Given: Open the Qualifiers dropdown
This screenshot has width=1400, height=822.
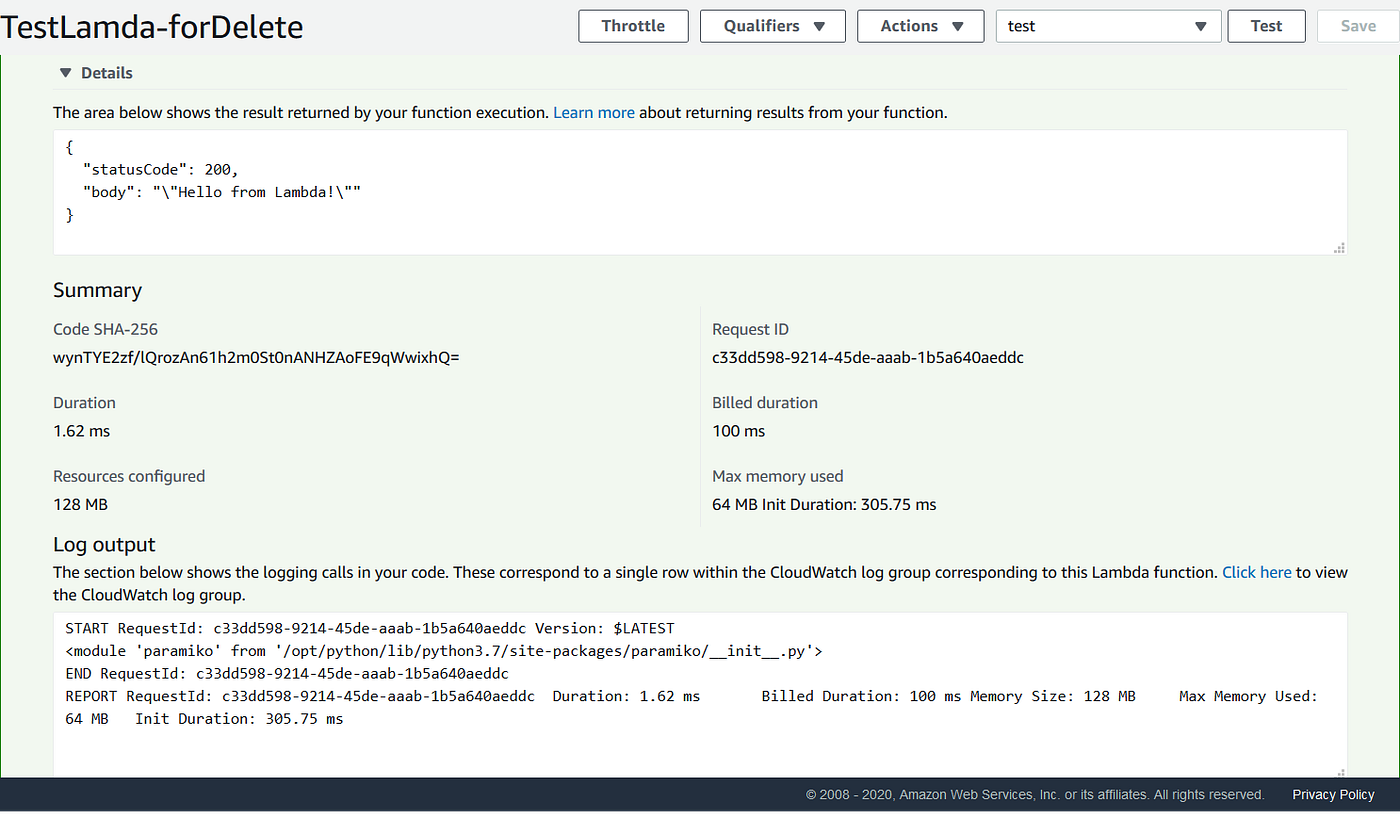Looking at the screenshot, I should [x=772, y=26].
